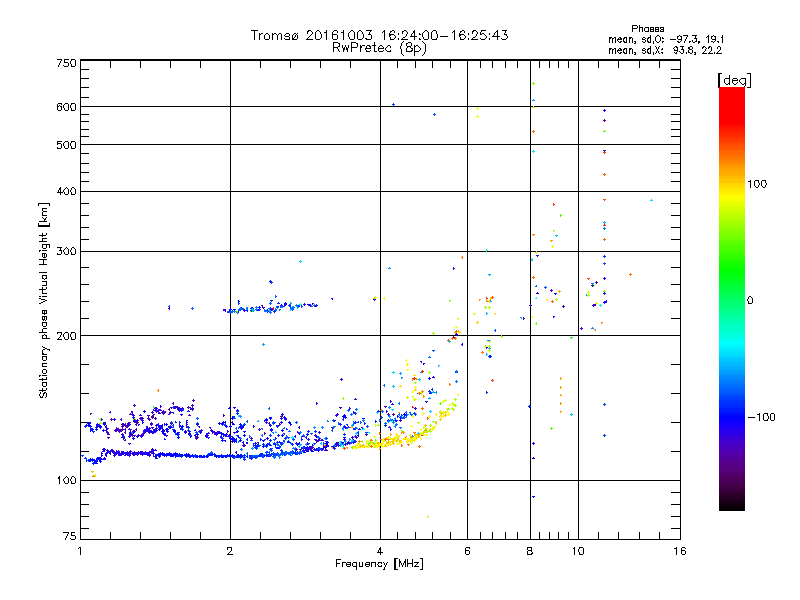The width and height of the screenshot is (800, 600).
Task: Click the y-axis tick label '400'
Action: (x=66, y=192)
